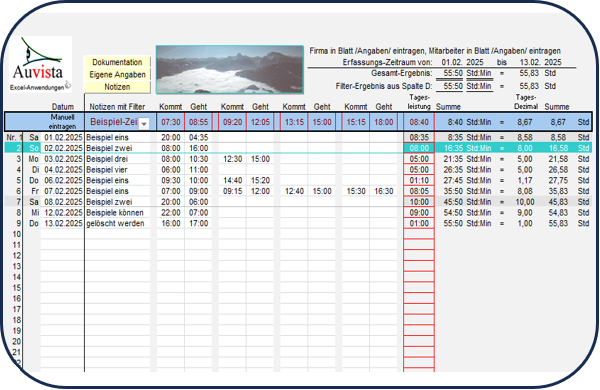Select row number 20
The width and height of the screenshot is (600, 390).
[x=16, y=341]
